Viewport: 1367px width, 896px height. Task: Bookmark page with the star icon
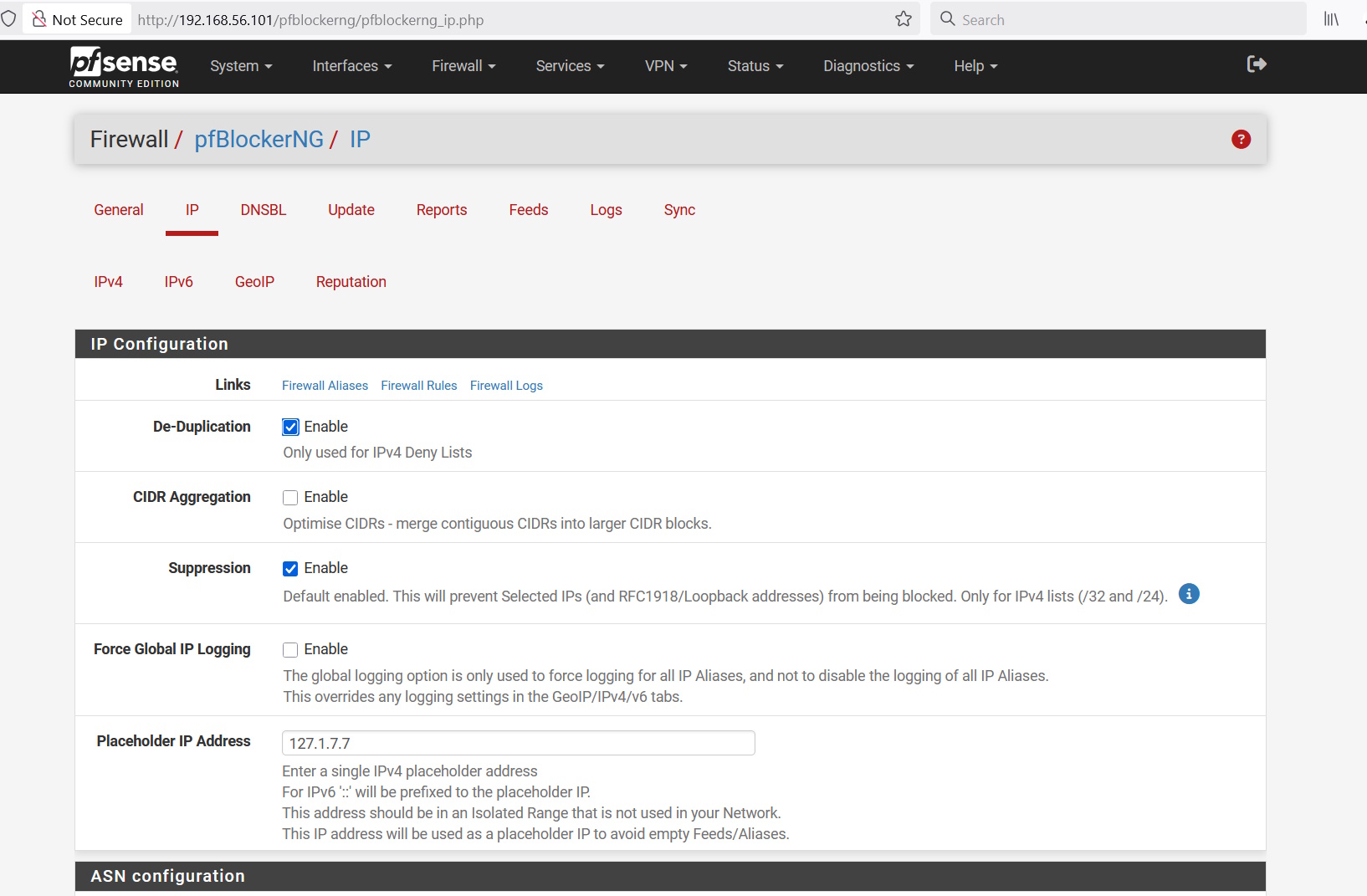904,19
